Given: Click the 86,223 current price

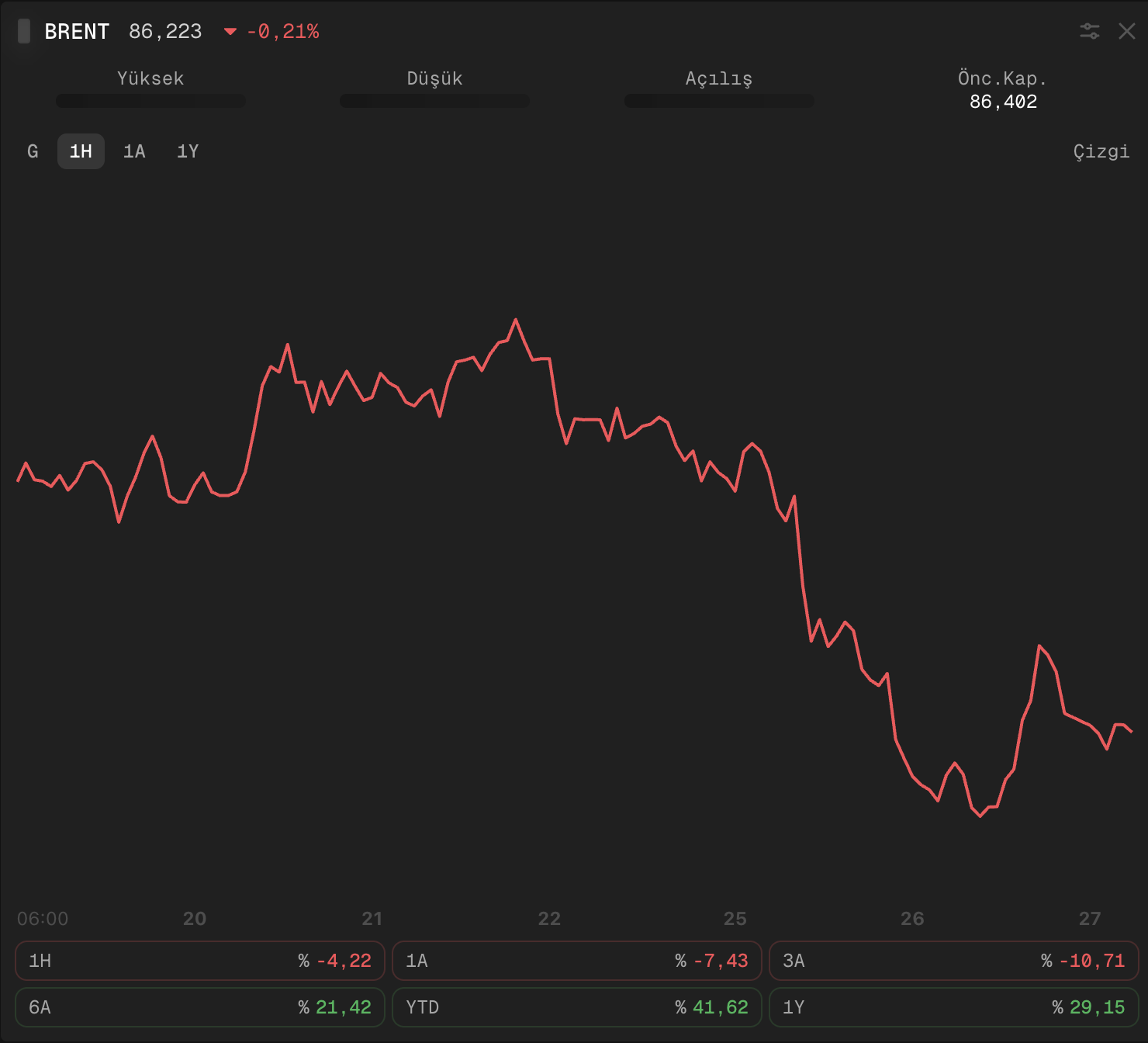Looking at the screenshot, I should click(165, 32).
